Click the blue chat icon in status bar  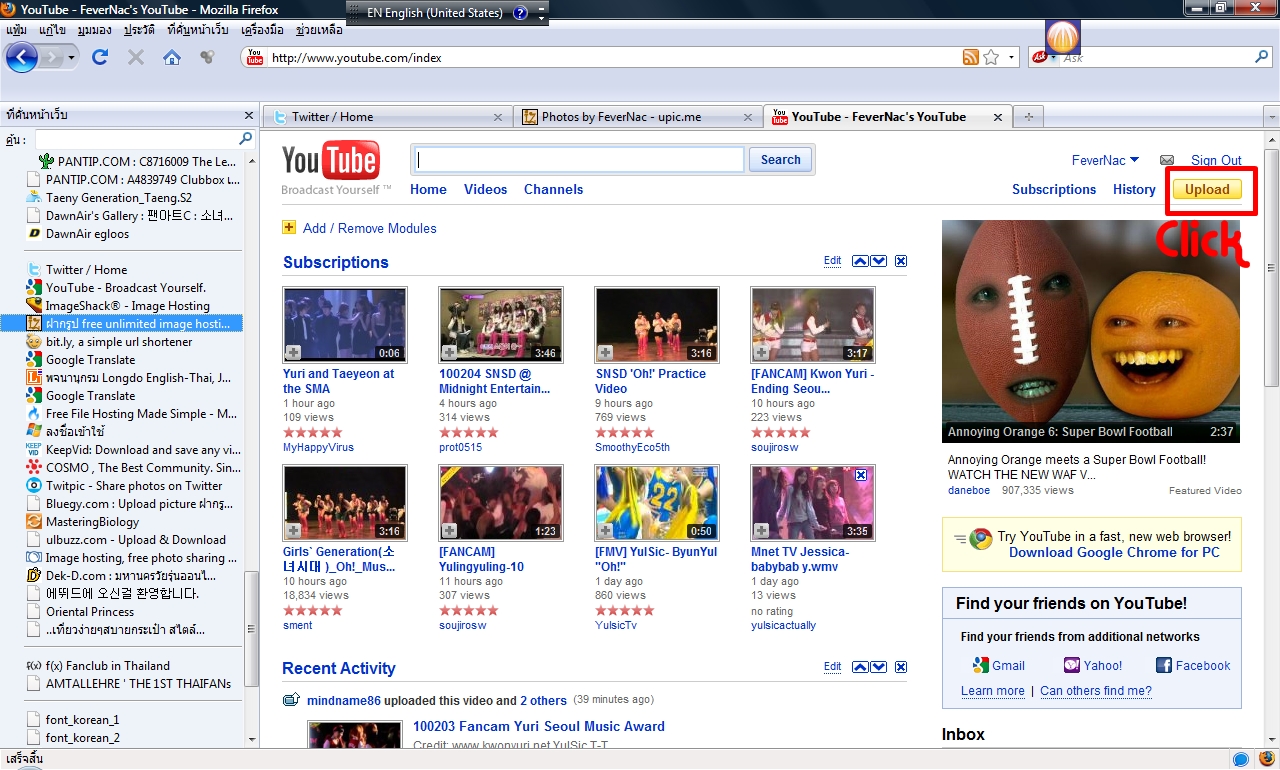pyautogui.click(x=1241, y=759)
